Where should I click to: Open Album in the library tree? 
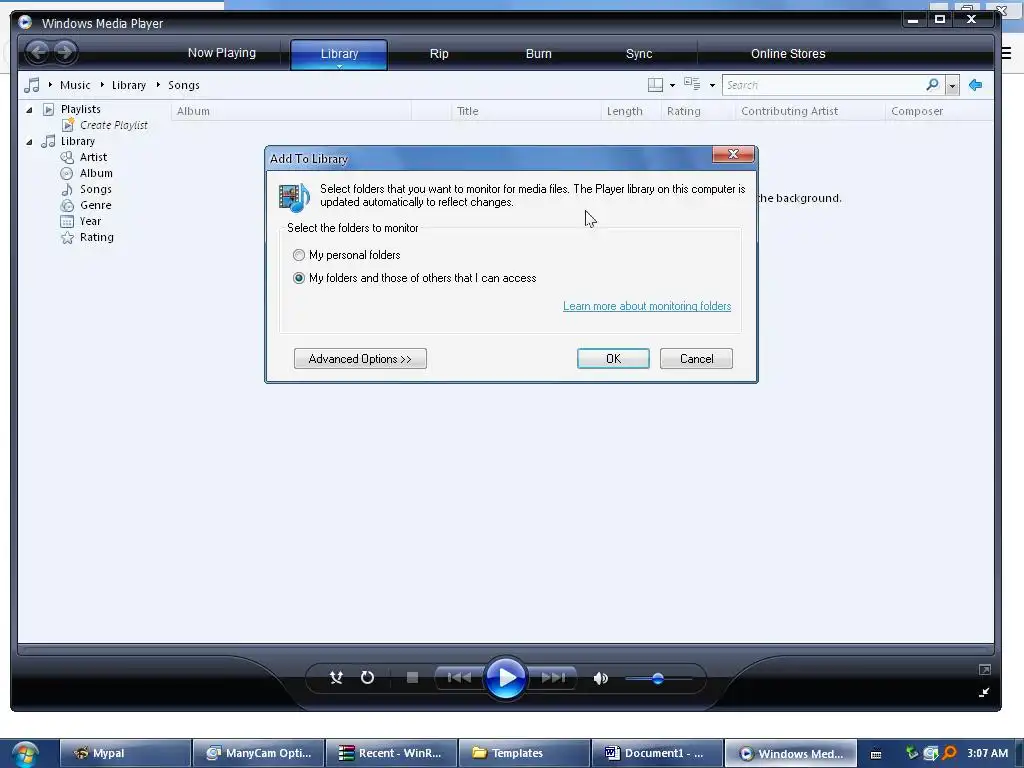[96, 173]
